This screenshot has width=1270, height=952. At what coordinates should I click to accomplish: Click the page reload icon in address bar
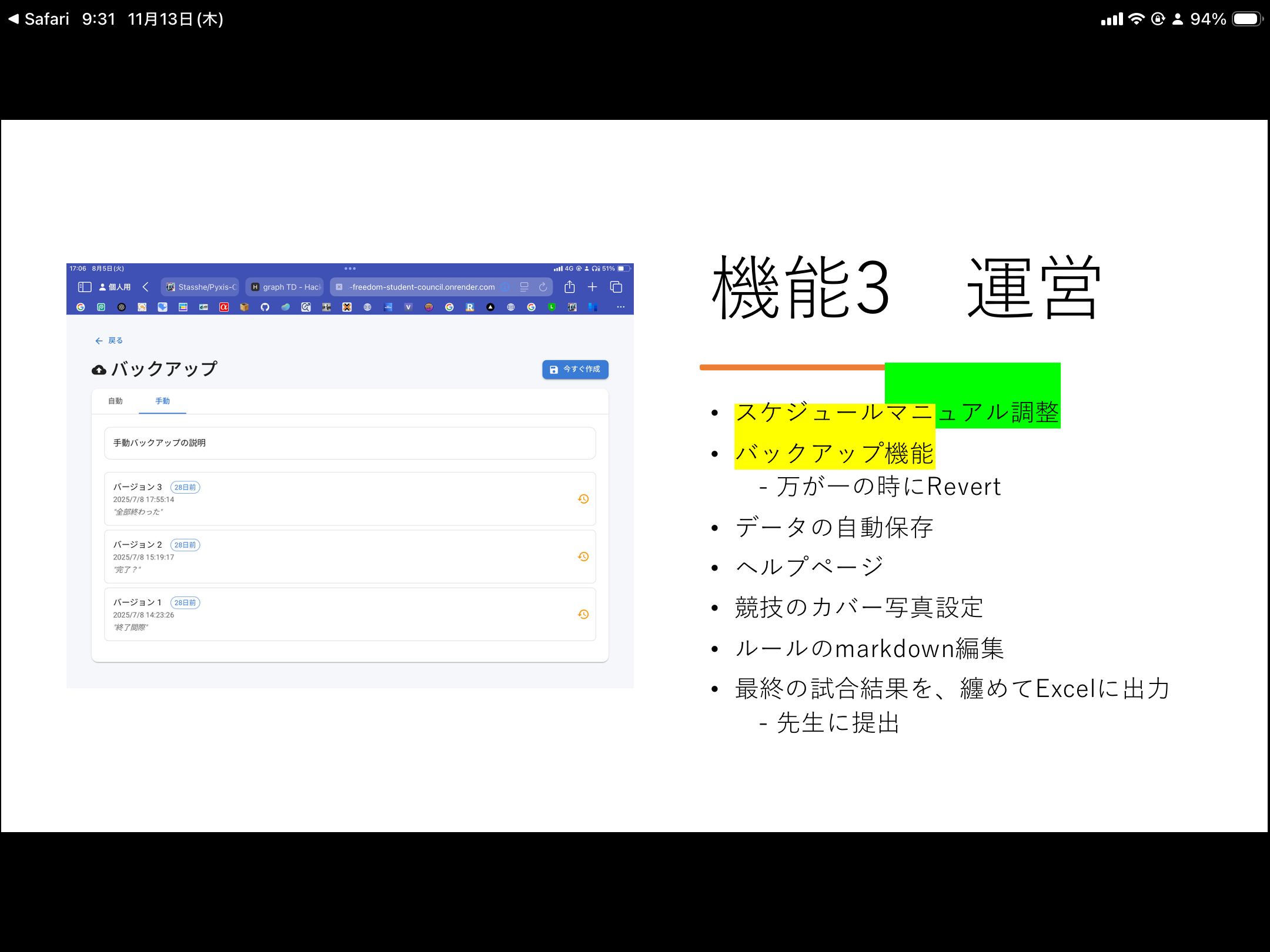coord(543,287)
